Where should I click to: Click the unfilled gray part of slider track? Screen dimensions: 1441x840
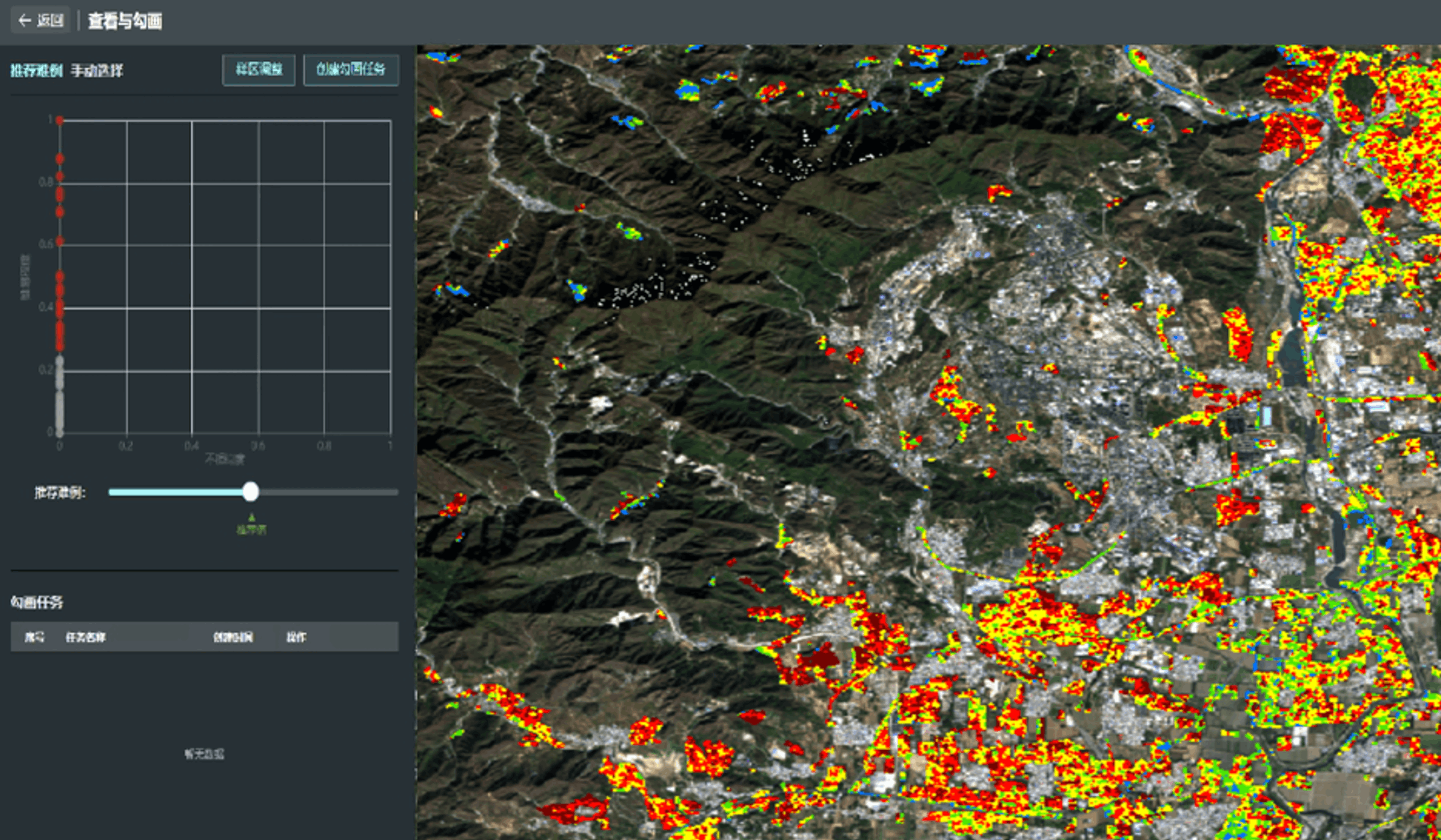click(329, 492)
